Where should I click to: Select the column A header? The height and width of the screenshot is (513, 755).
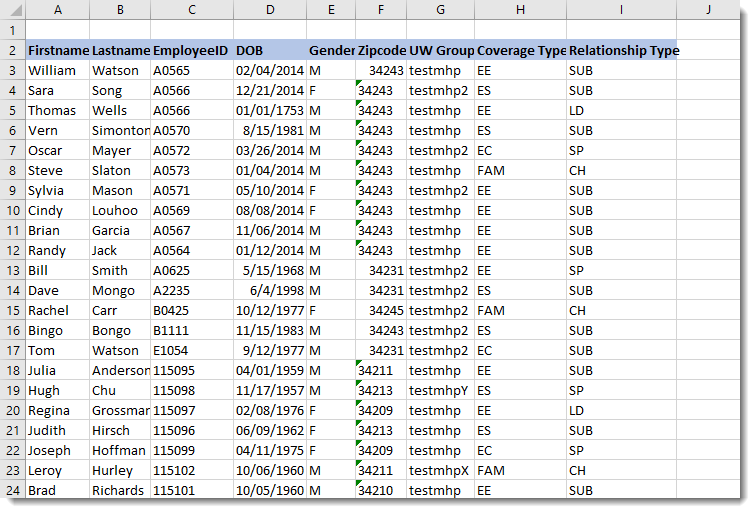pos(57,11)
